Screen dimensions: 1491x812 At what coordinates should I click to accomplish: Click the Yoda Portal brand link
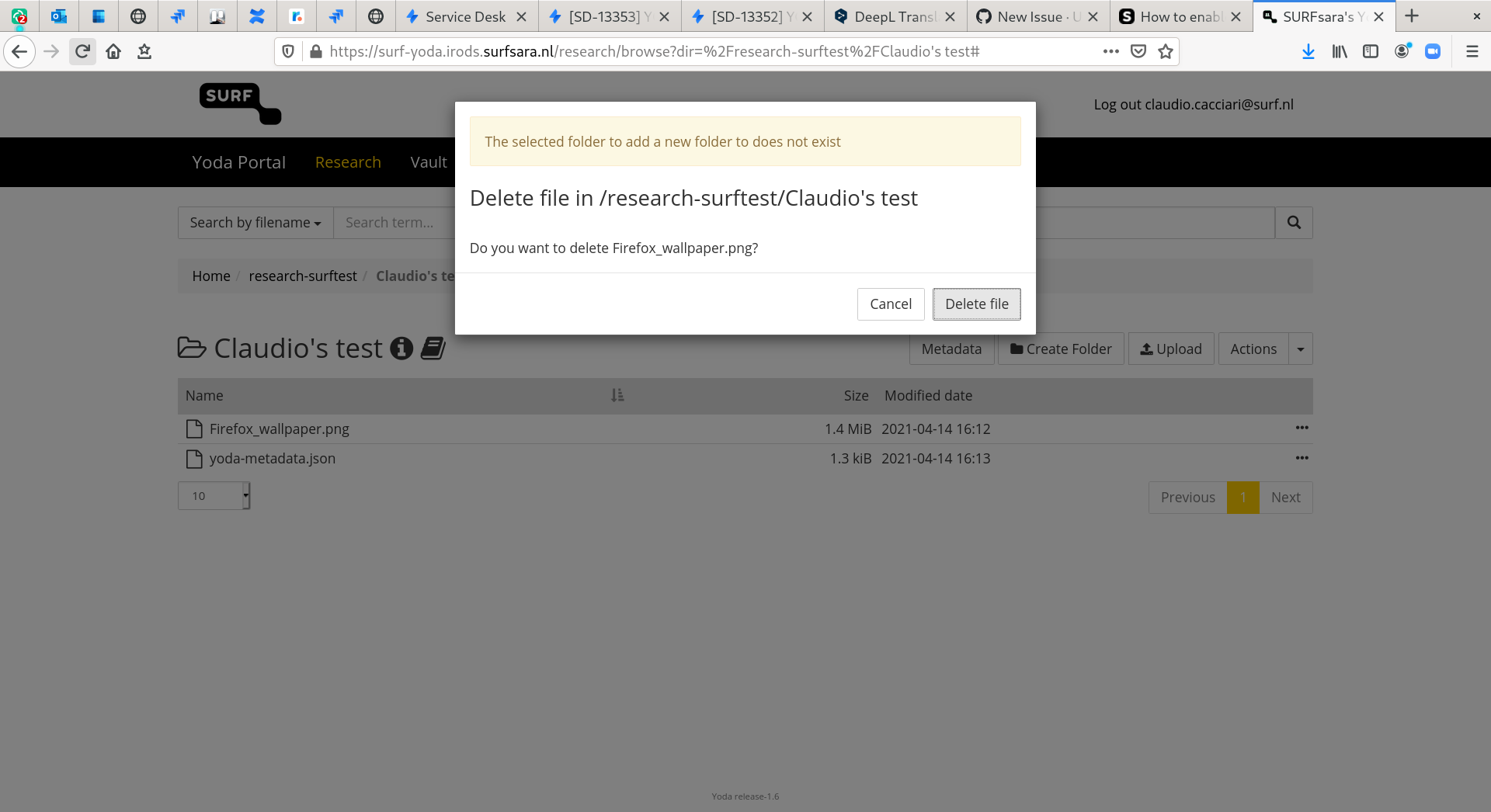[239, 162]
